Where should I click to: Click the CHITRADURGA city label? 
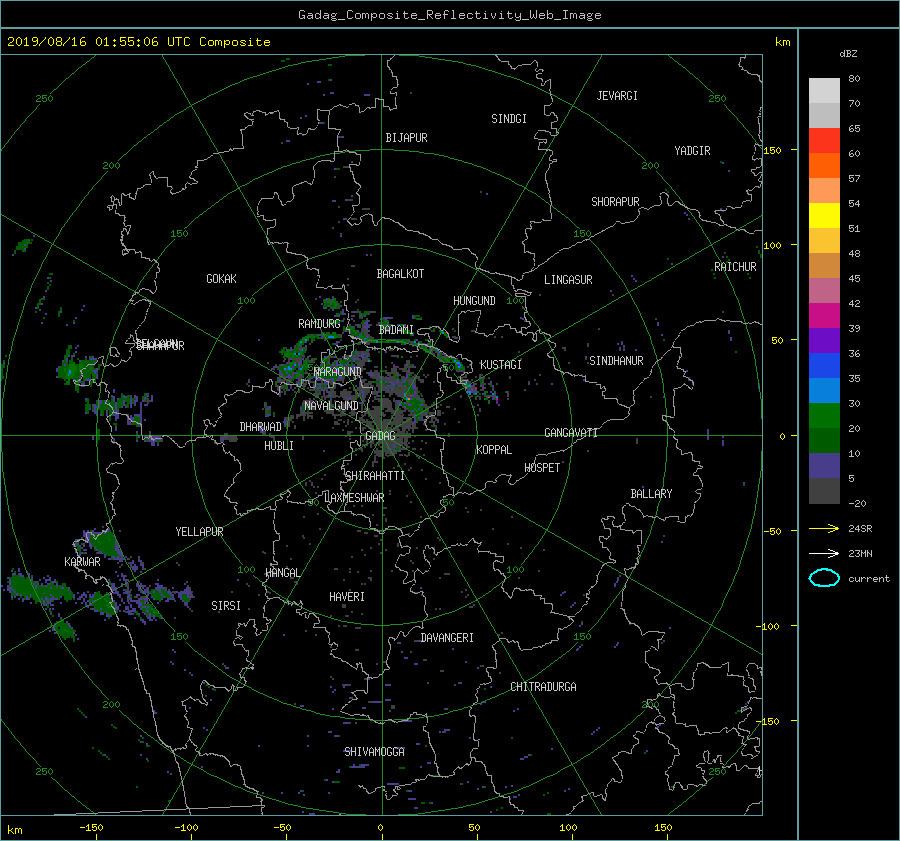point(544,687)
